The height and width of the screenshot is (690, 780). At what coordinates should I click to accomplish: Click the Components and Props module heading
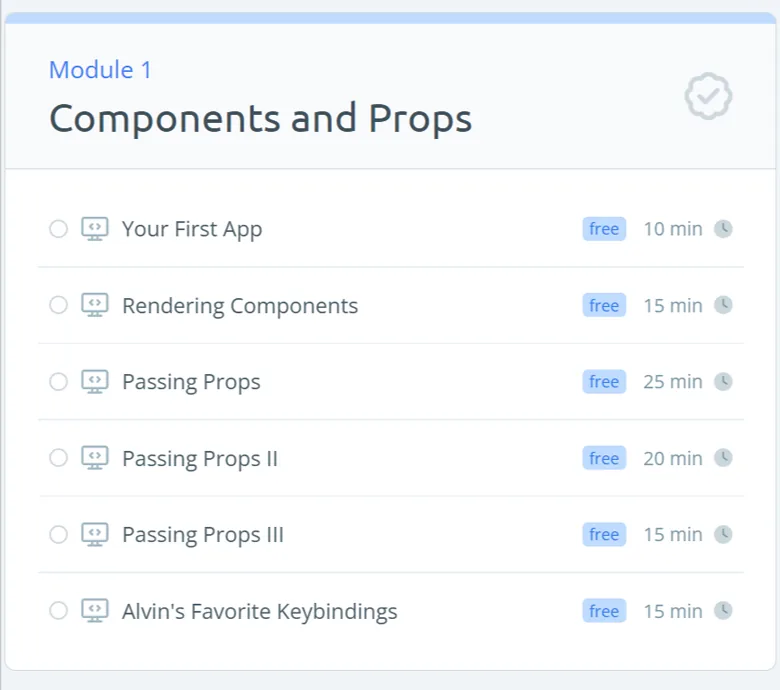pos(260,118)
